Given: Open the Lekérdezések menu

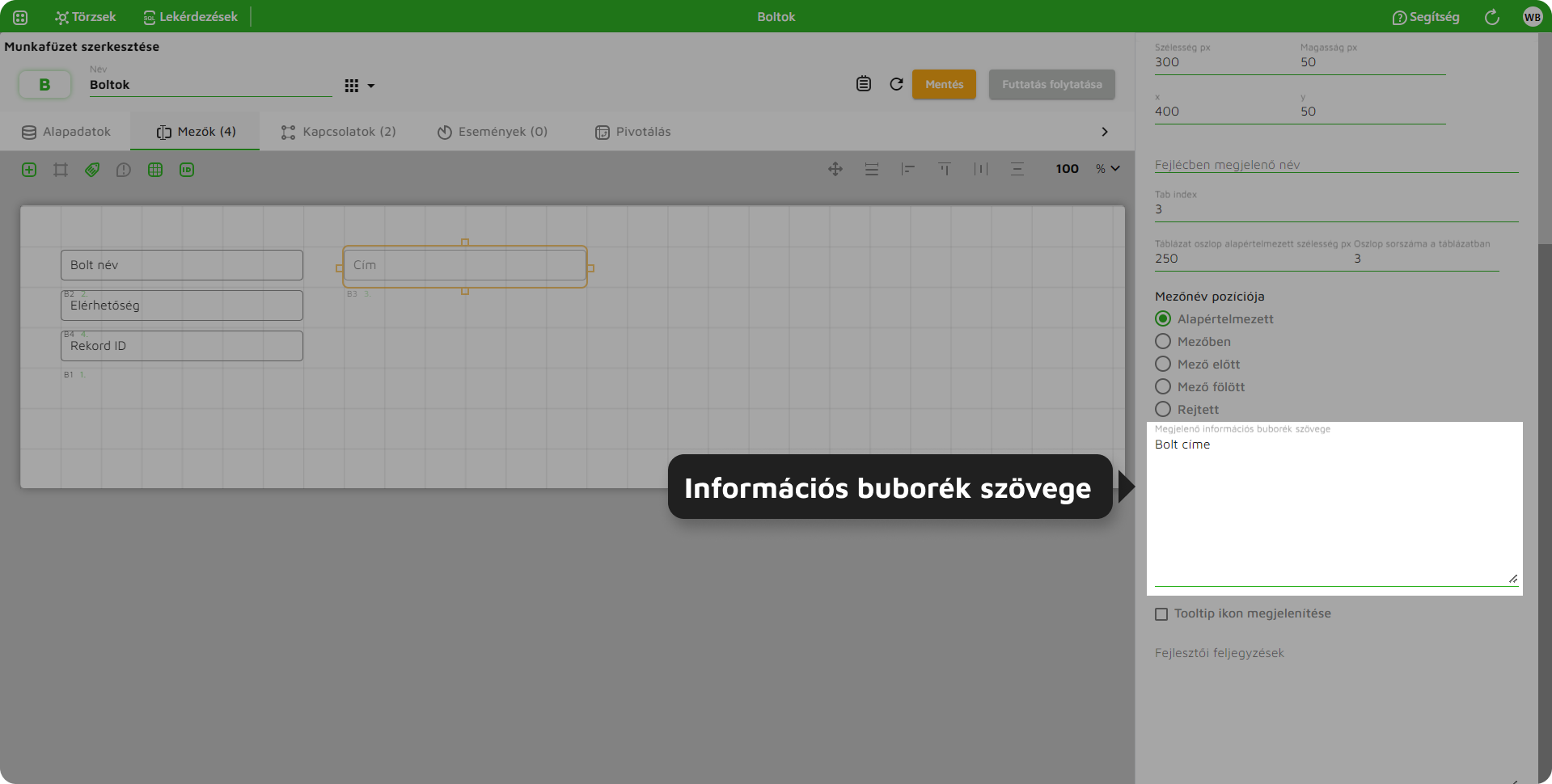Looking at the screenshot, I should click(x=190, y=17).
